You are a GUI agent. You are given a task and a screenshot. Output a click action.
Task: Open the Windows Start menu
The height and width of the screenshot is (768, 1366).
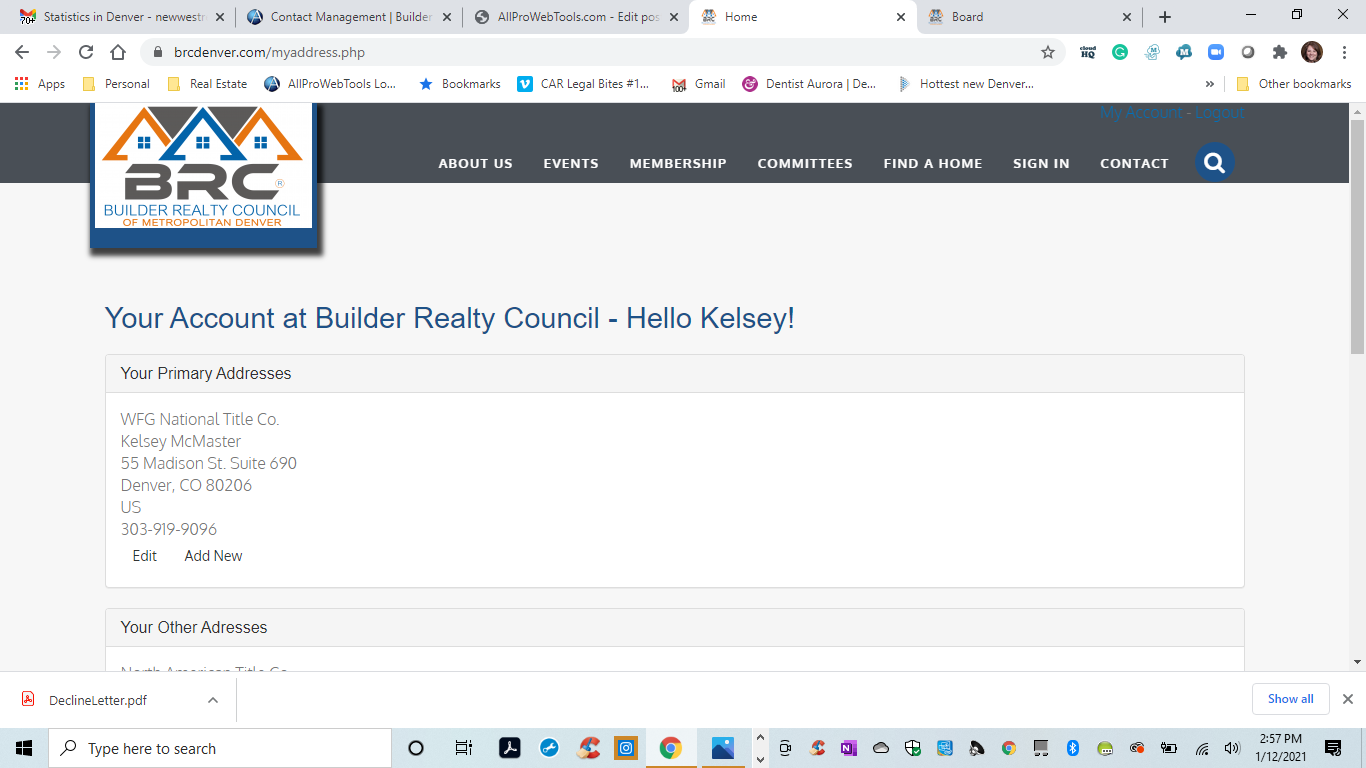(24, 748)
